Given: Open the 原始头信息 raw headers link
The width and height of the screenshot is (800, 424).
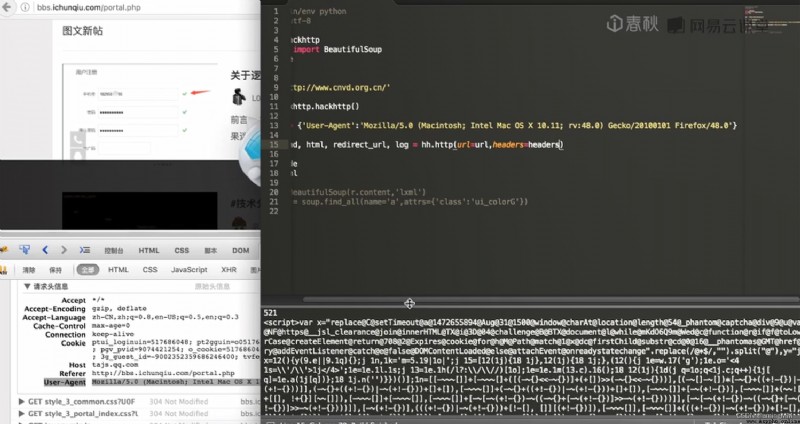Looking at the screenshot, I should coord(212,286).
